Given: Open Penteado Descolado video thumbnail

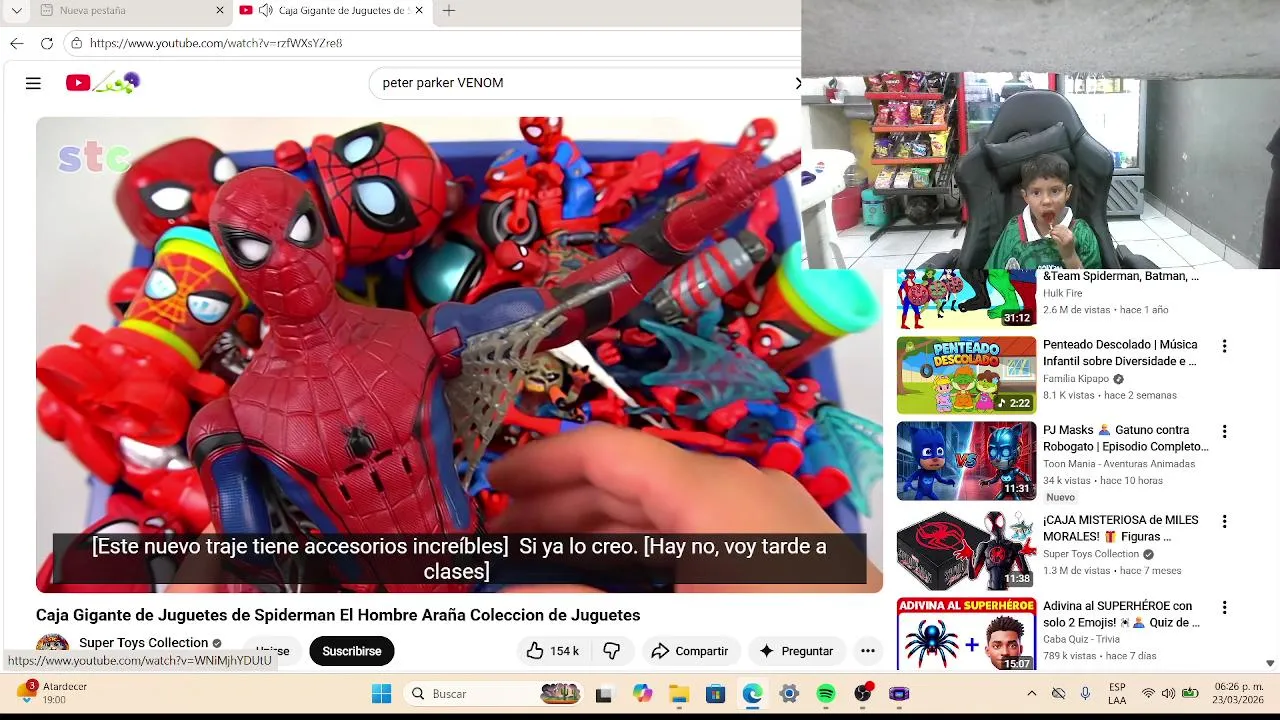Looking at the screenshot, I should 966,375.
